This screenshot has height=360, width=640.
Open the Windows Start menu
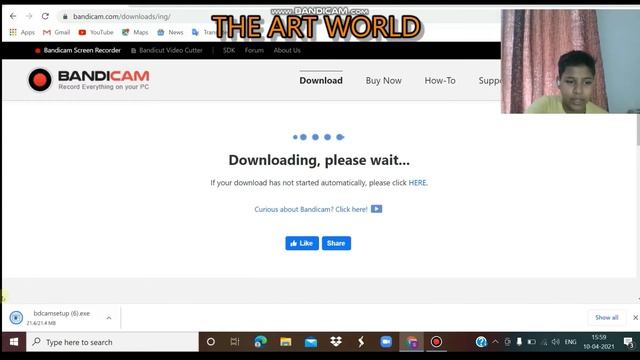[x=13, y=342]
